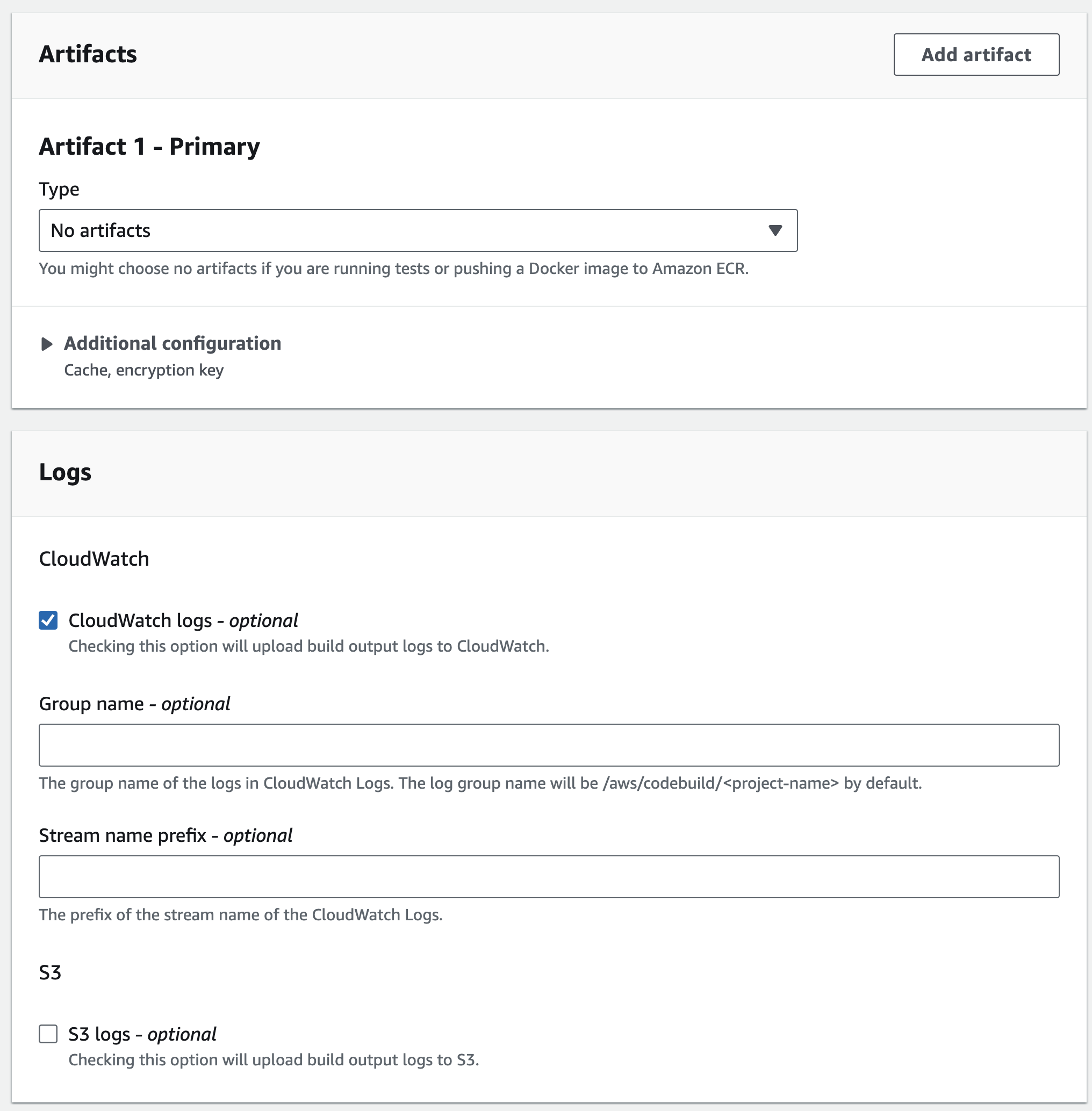
Task: Click the Group name input field
Action: tap(548, 745)
